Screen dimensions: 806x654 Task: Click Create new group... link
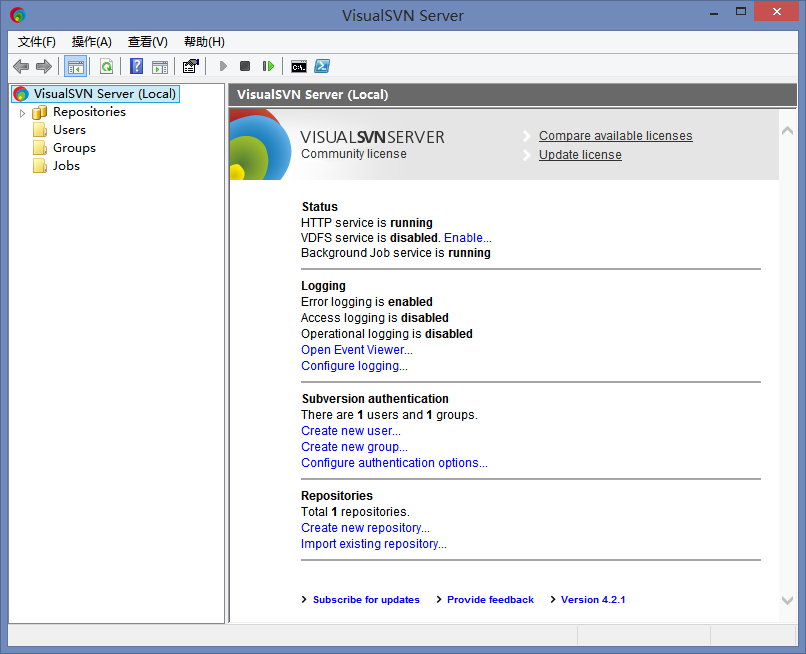pos(354,447)
